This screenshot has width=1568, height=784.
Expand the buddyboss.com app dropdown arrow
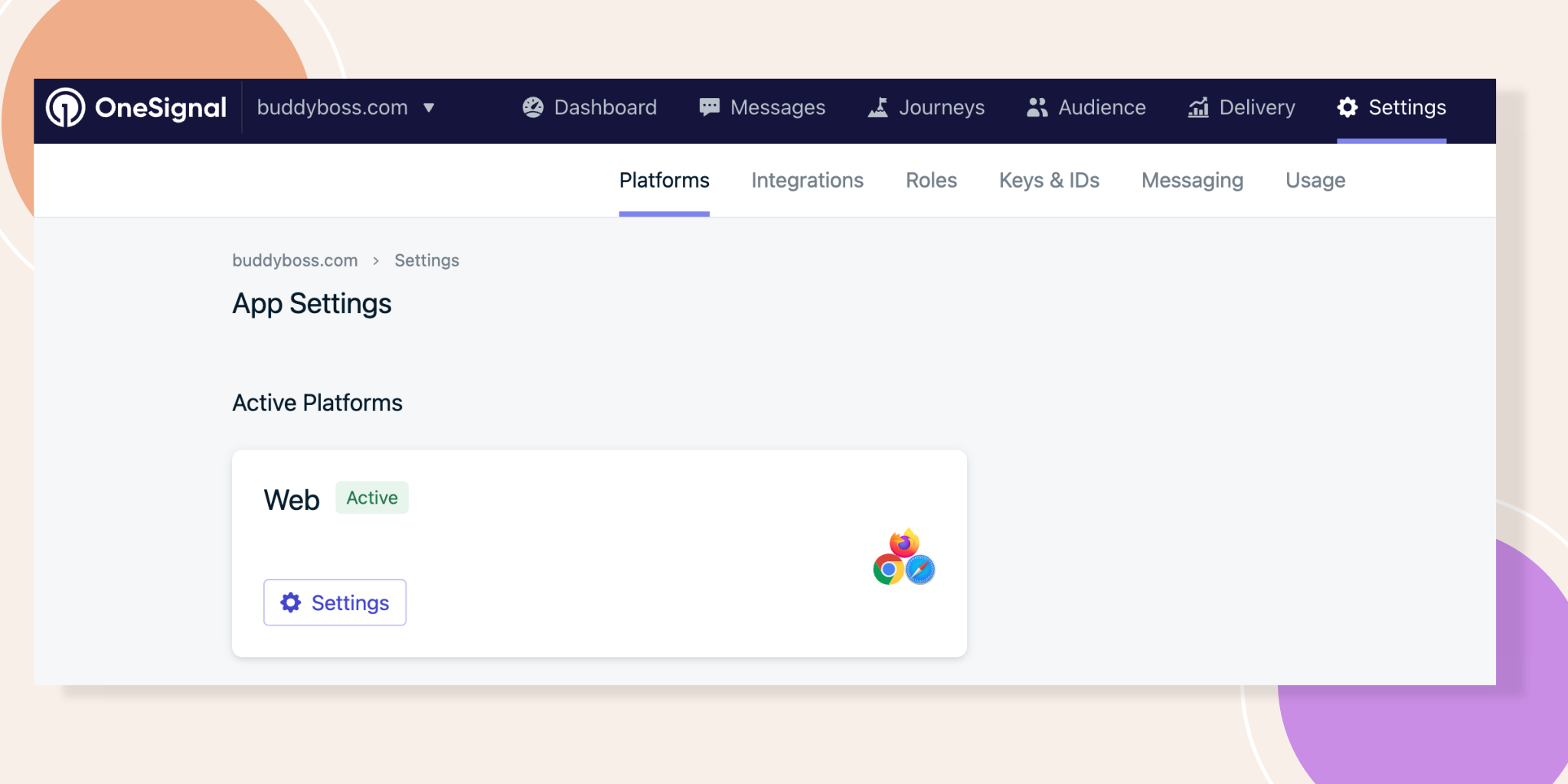[429, 108]
